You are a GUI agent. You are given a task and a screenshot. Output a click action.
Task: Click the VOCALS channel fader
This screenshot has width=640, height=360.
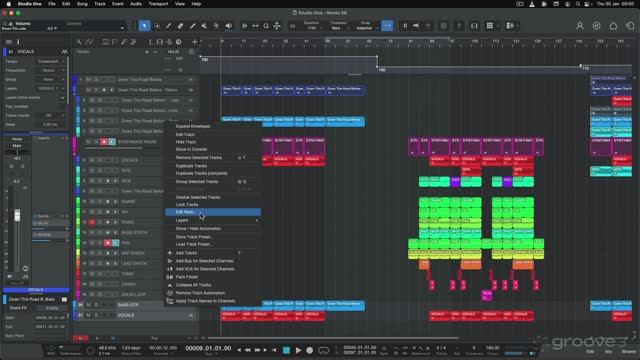17,215
